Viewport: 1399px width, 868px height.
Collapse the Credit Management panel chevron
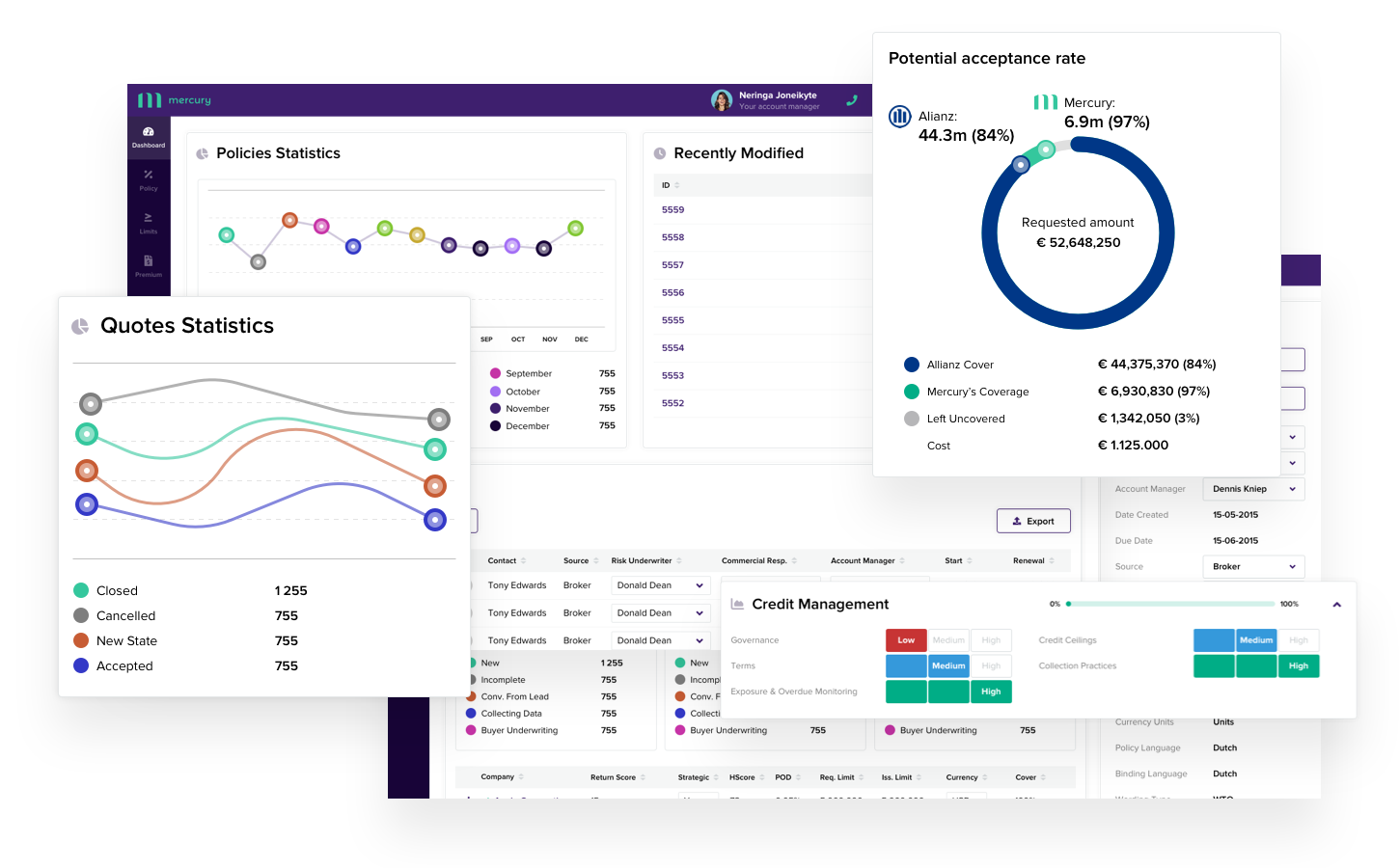click(1336, 605)
